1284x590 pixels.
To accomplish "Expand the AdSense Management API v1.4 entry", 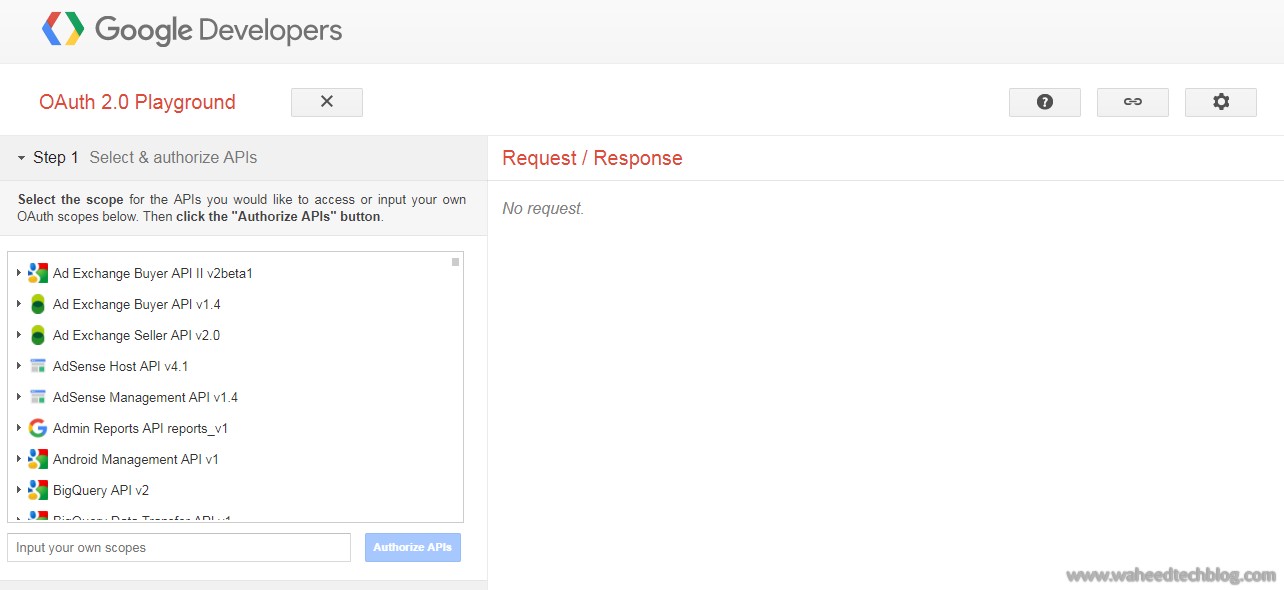I will pos(19,397).
